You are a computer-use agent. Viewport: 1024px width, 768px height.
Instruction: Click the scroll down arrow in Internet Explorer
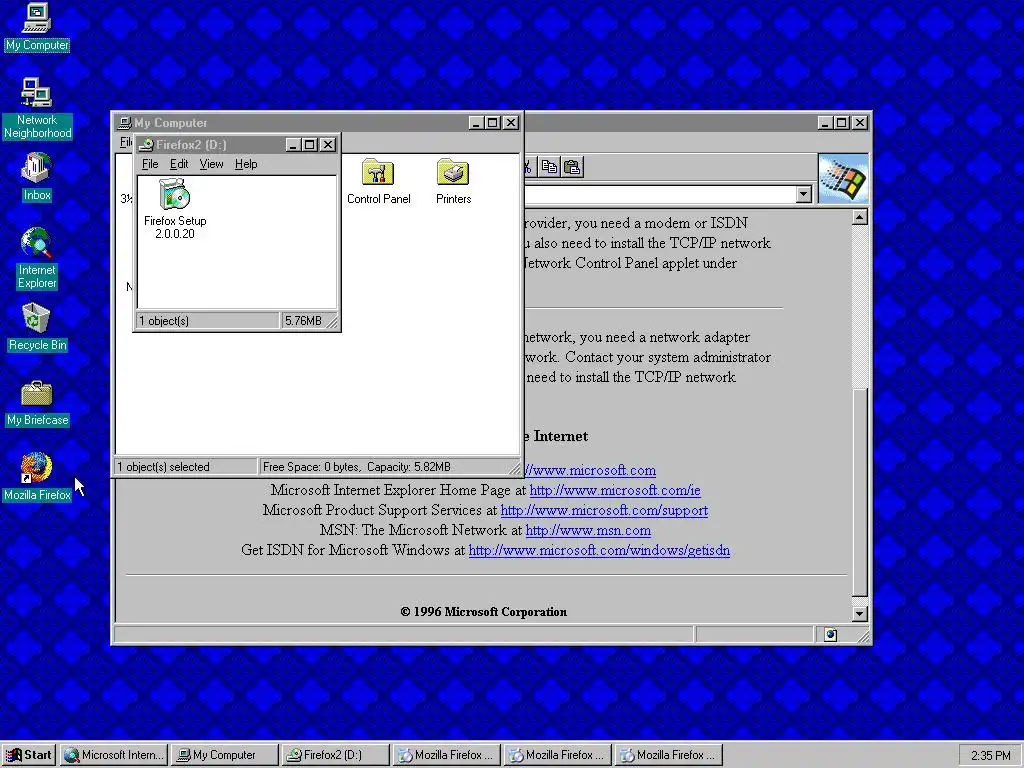click(x=860, y=613)
